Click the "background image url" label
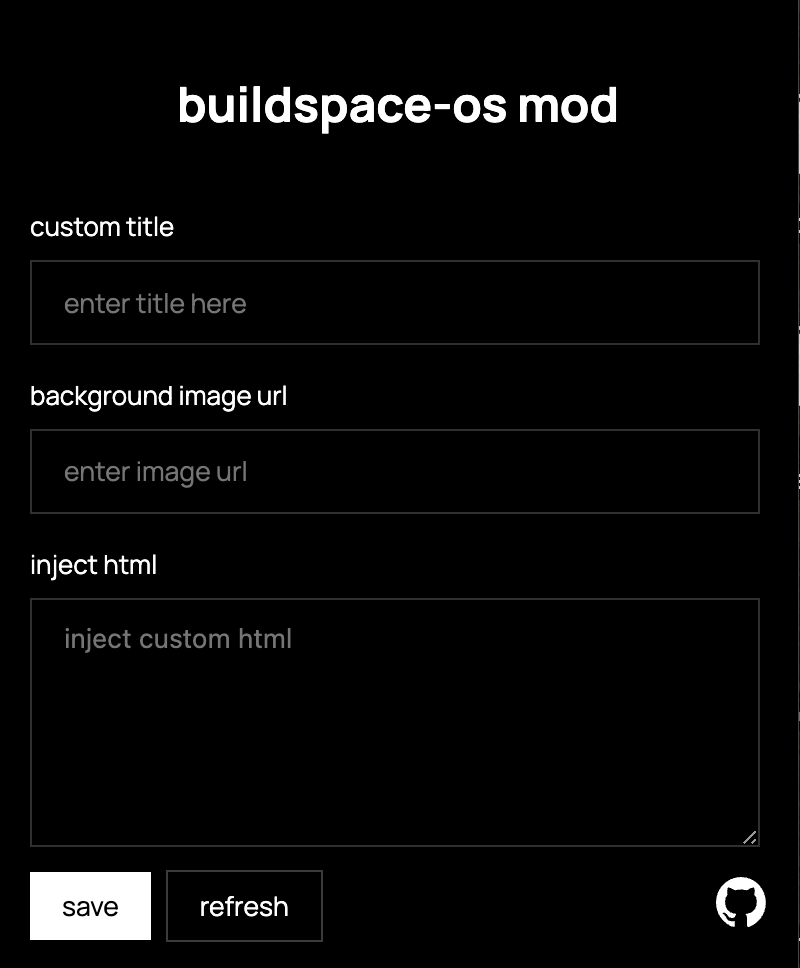The image size is (800, 968). tap(158, 396)
